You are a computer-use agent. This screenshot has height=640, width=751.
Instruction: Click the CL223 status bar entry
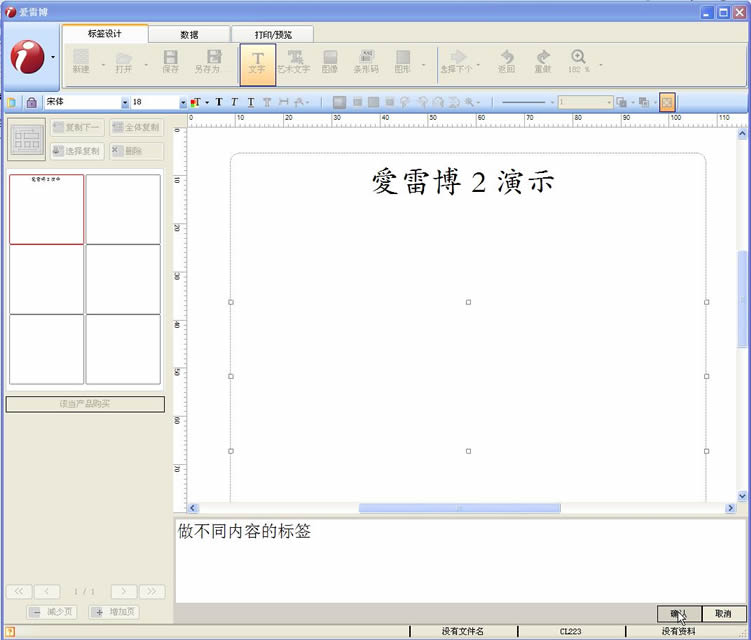click(570, 631)
